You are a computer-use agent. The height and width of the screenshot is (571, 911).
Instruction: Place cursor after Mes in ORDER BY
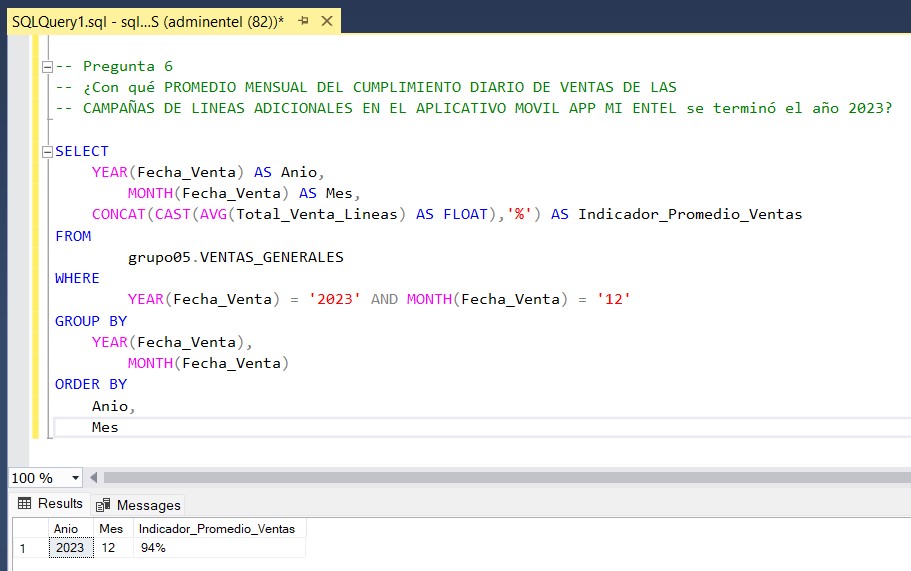[119, 428]
